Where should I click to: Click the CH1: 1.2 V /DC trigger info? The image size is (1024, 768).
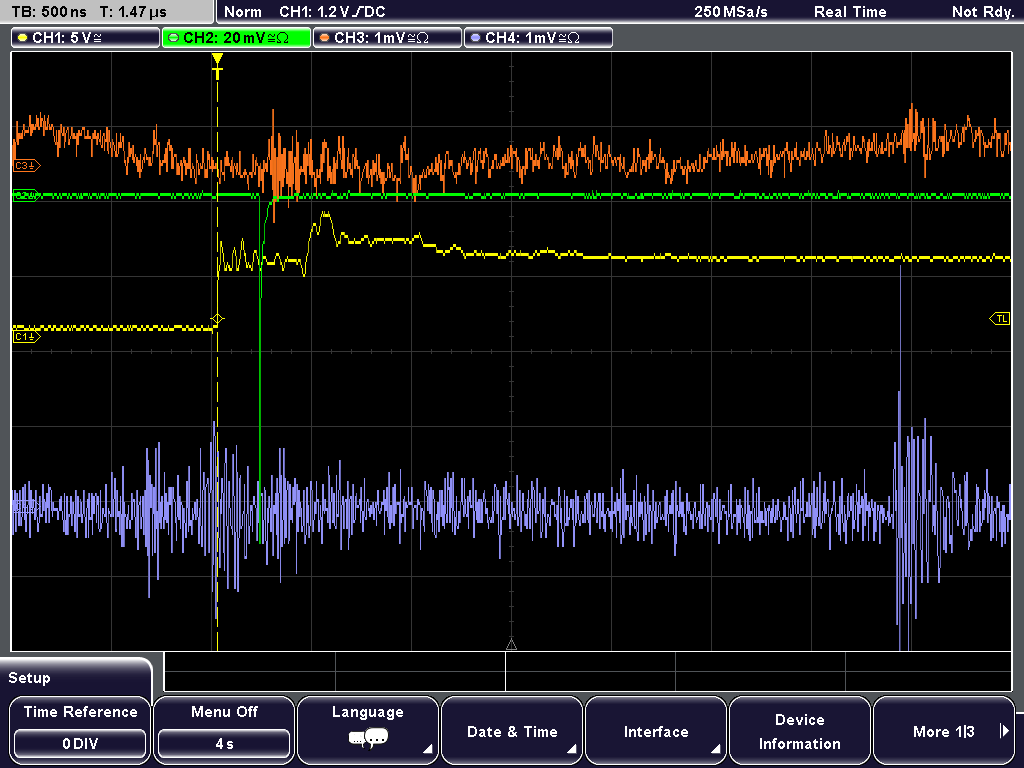[332, 12]
